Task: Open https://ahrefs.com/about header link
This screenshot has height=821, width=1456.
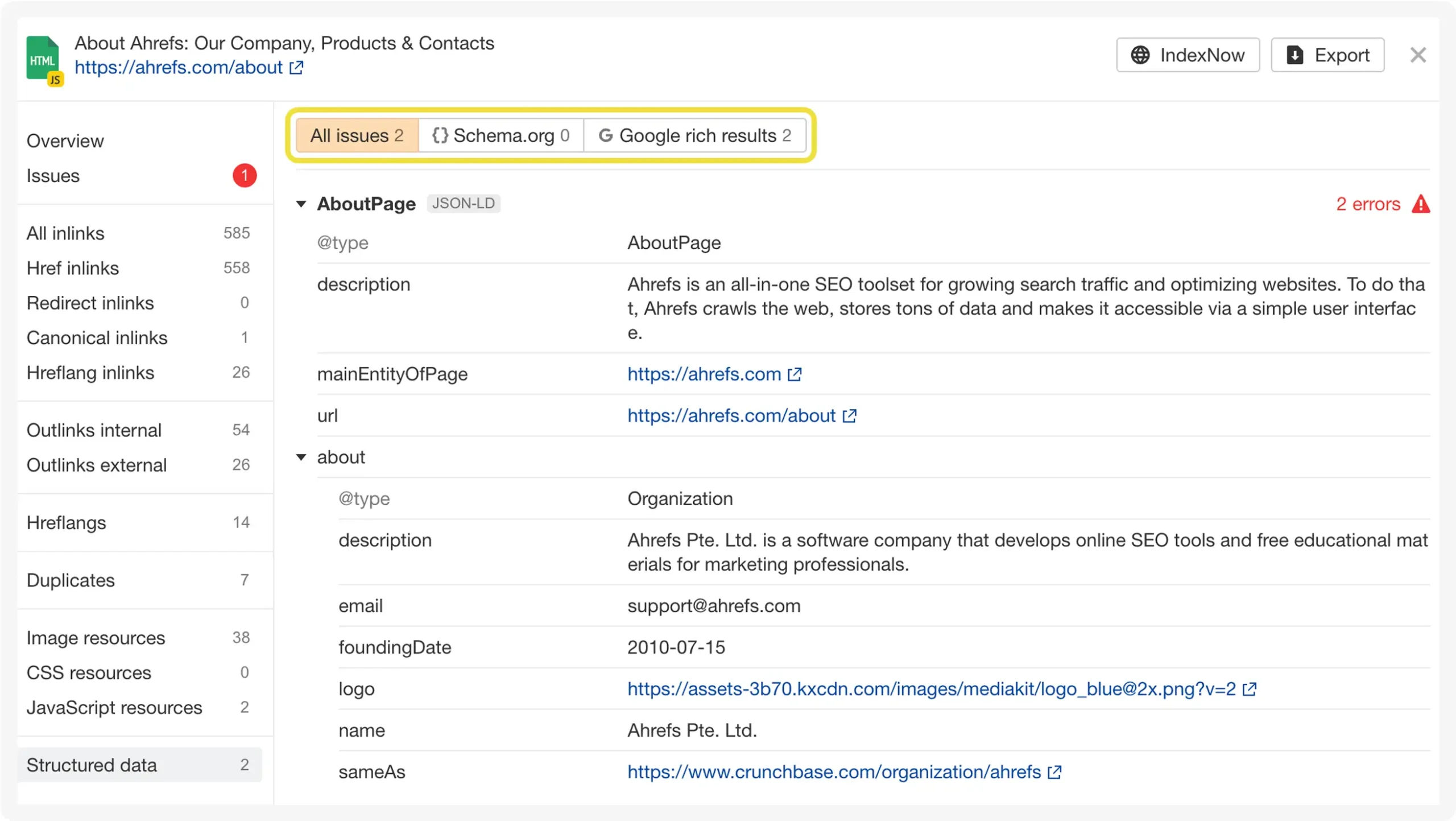Action: tap(179, 68)
